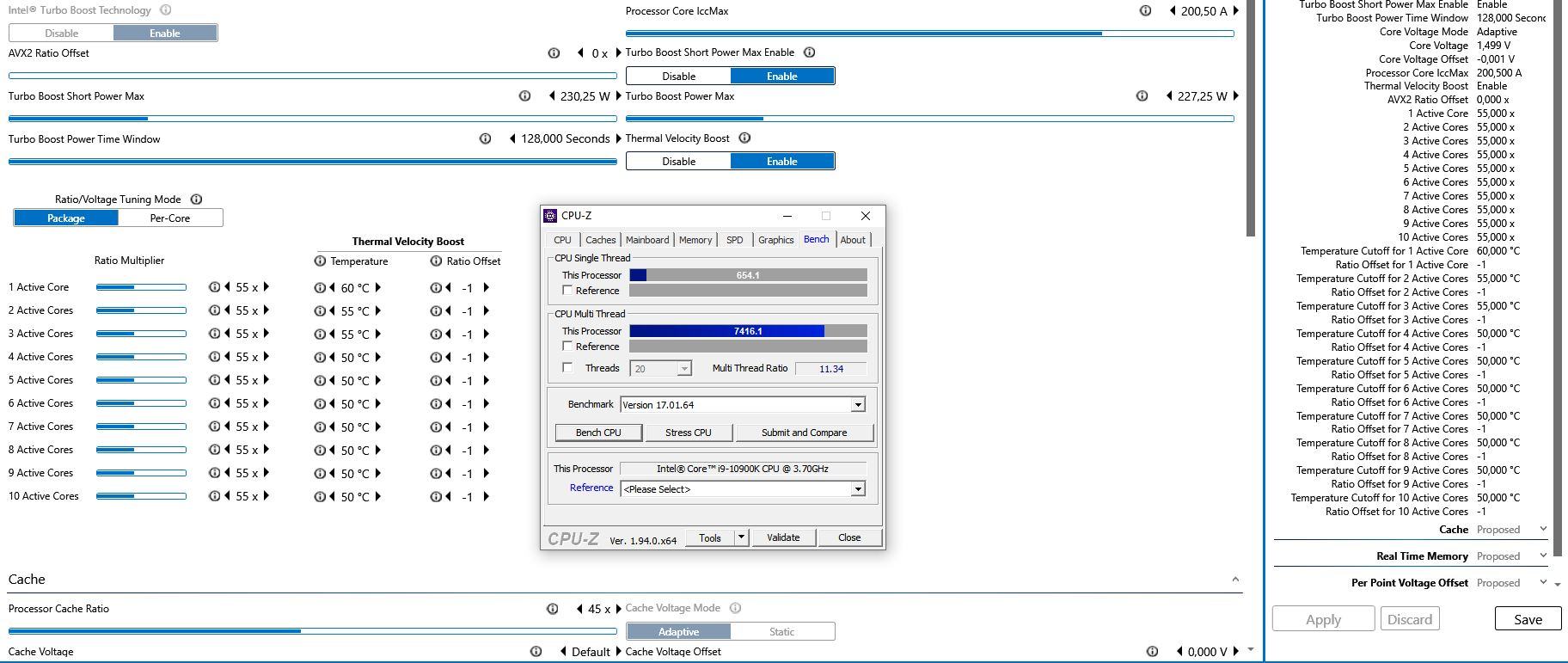Image resolution: width=1568 pixels, height=663 pixels.
Task: Open info icon for Intel Turbo Boost Technology
Action: click(166, 10)
